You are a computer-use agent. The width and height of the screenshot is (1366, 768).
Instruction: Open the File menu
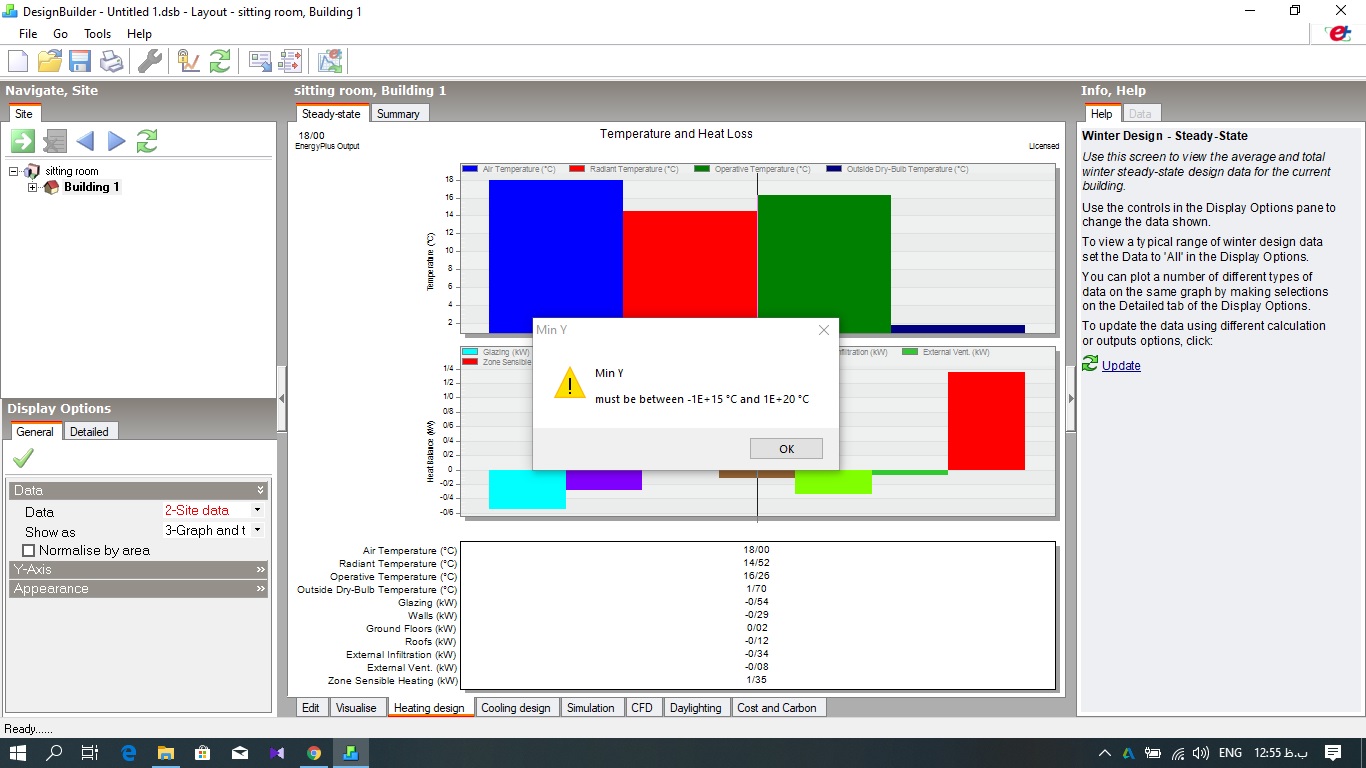[x=28, y=33]
